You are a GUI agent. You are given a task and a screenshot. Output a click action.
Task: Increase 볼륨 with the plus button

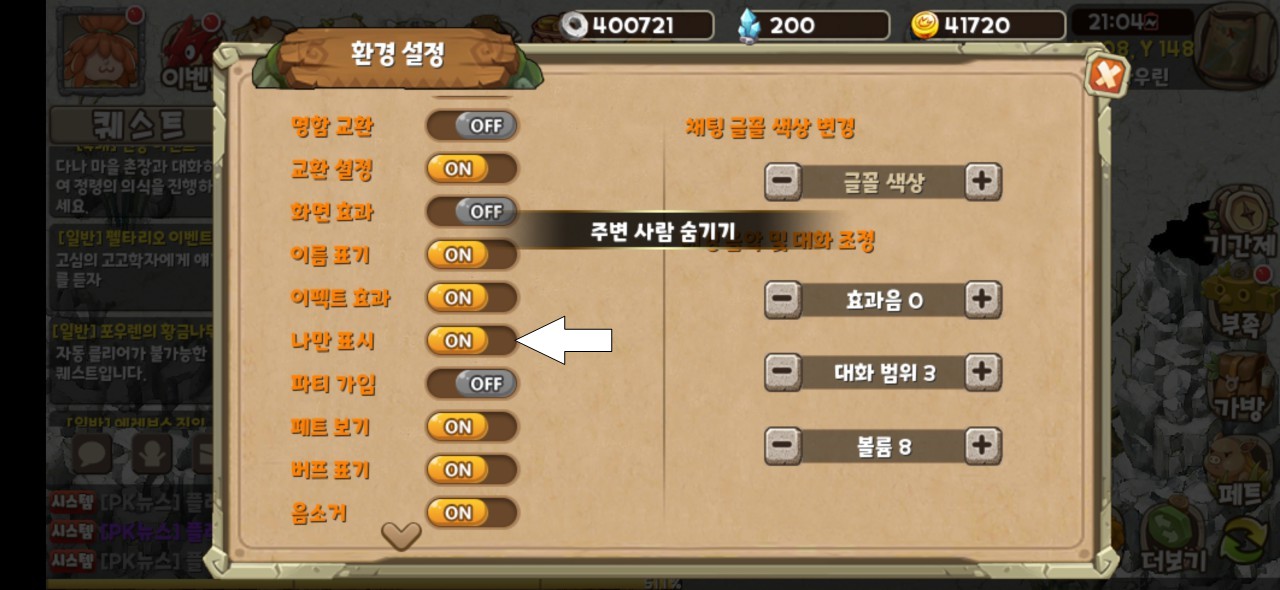tap(983, 444)
